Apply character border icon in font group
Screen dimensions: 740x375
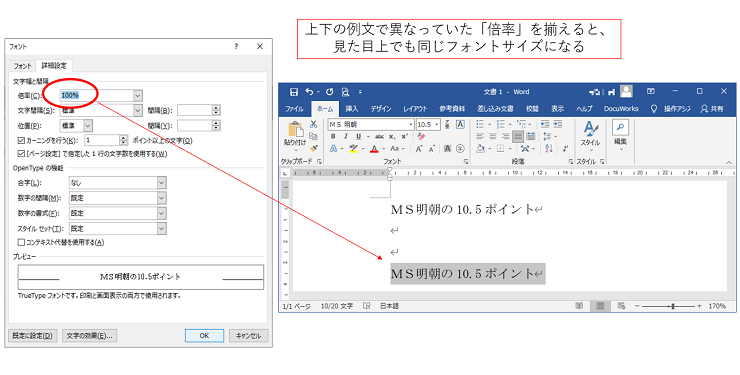[x=460, y=125]
